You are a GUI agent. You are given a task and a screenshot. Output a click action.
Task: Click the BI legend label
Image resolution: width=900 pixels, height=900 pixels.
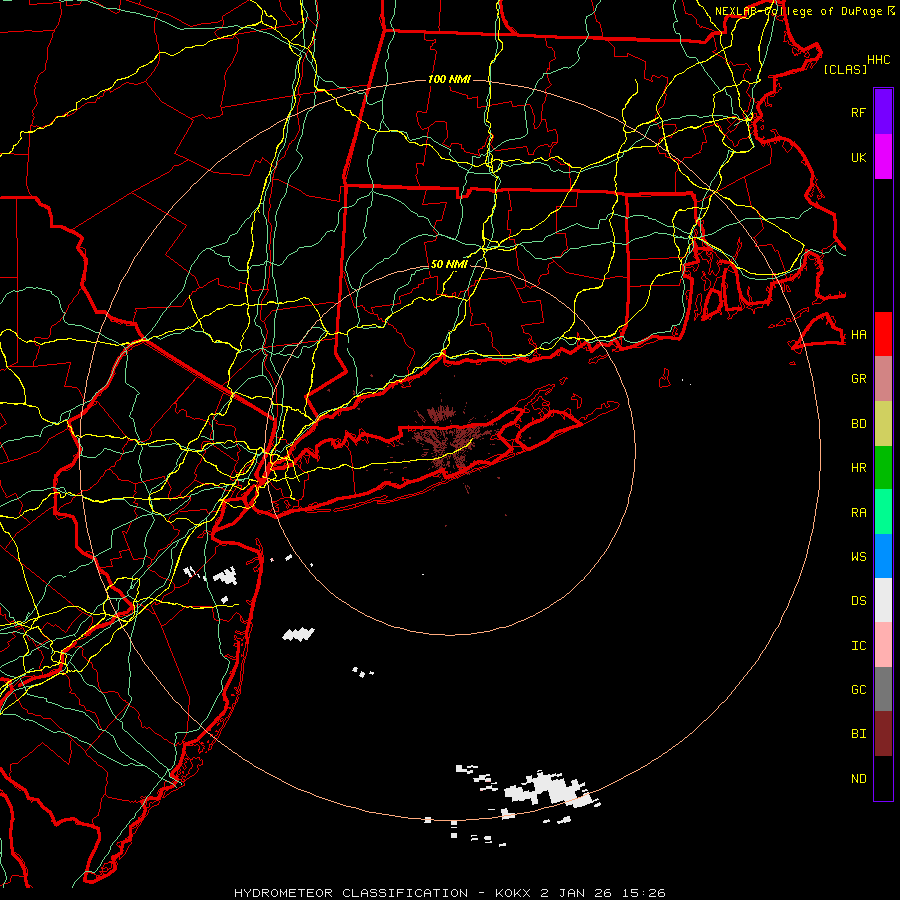click(859, 734)
